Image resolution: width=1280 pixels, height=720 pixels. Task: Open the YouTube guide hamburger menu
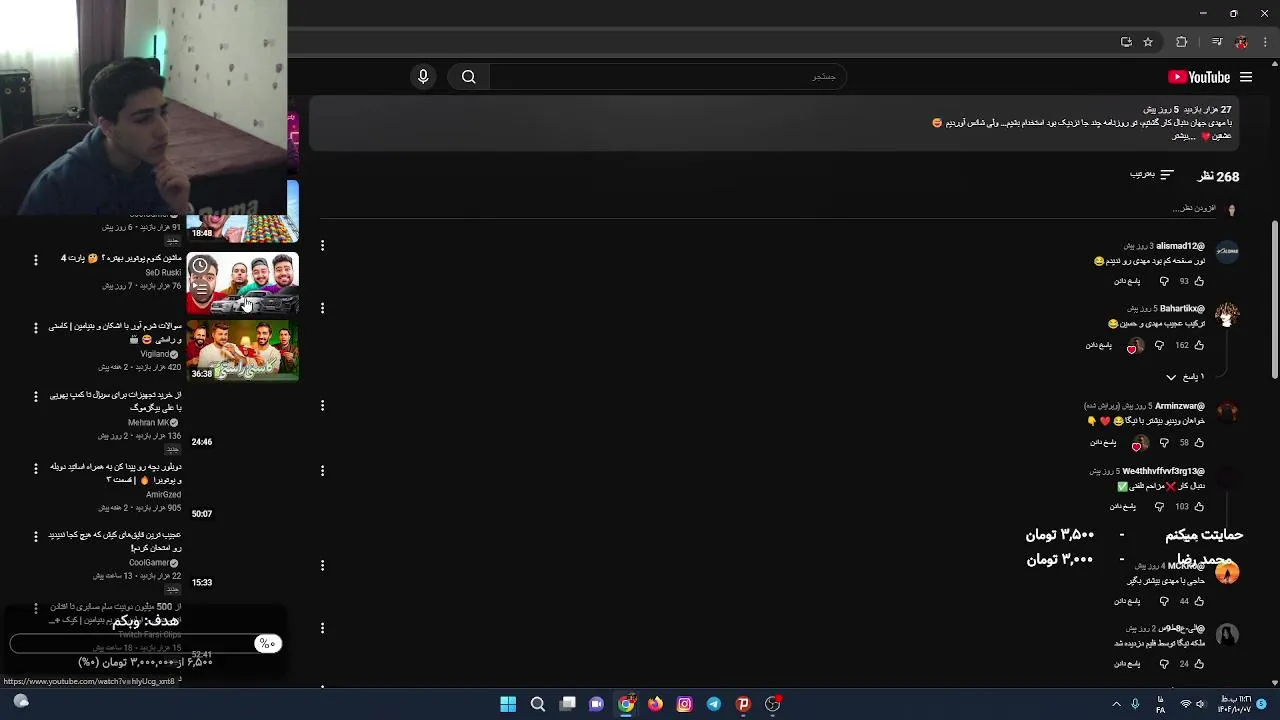[1246, 77]
